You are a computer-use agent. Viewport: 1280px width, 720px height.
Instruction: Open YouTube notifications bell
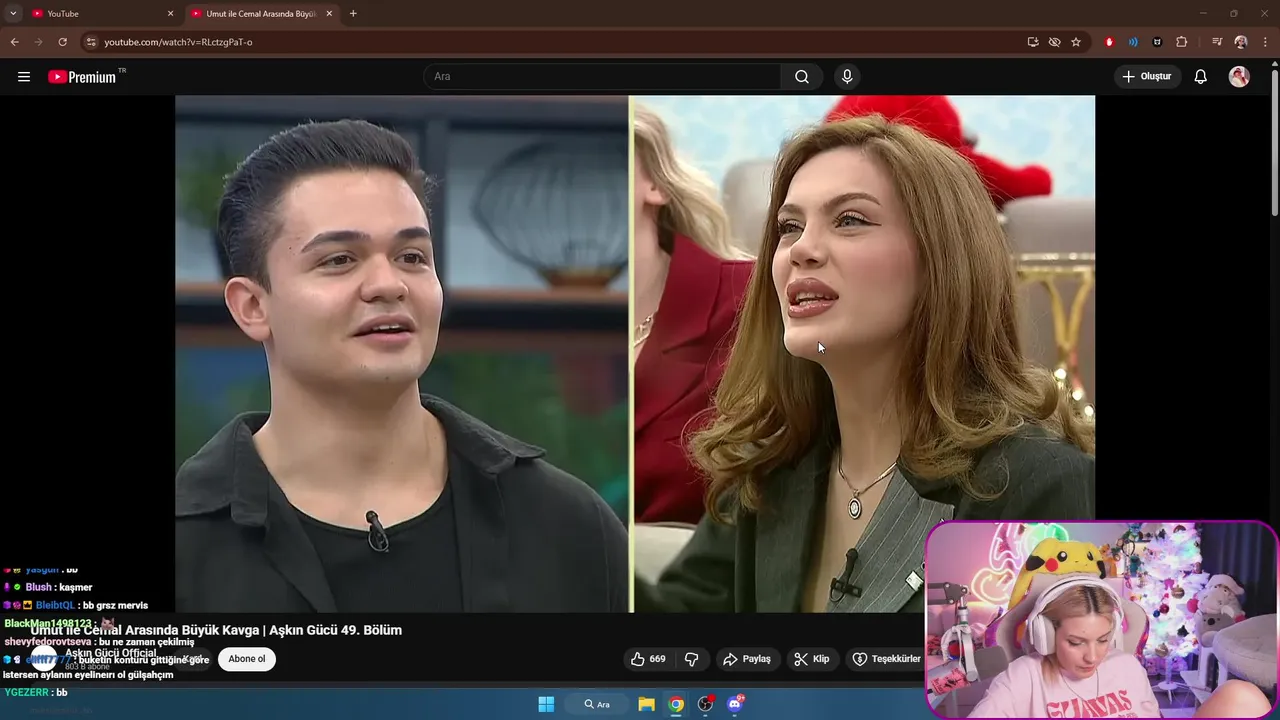coord(1201,77)
